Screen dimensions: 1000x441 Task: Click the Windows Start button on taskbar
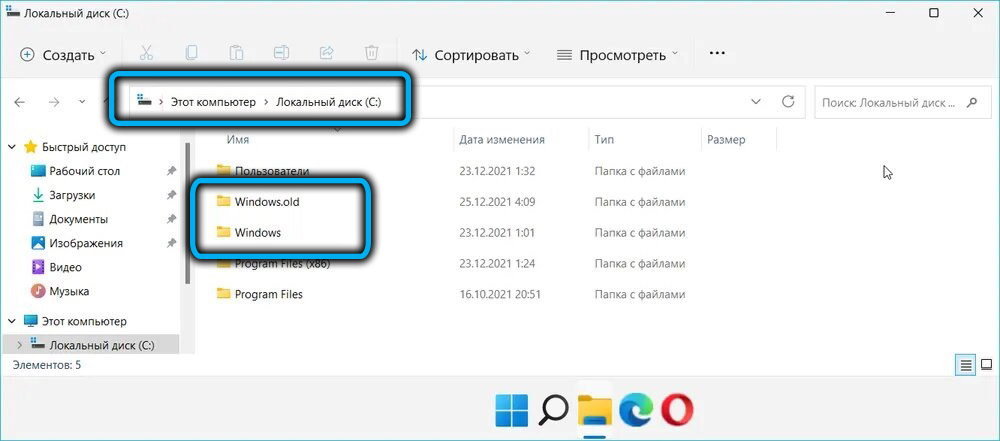point(513,410)
